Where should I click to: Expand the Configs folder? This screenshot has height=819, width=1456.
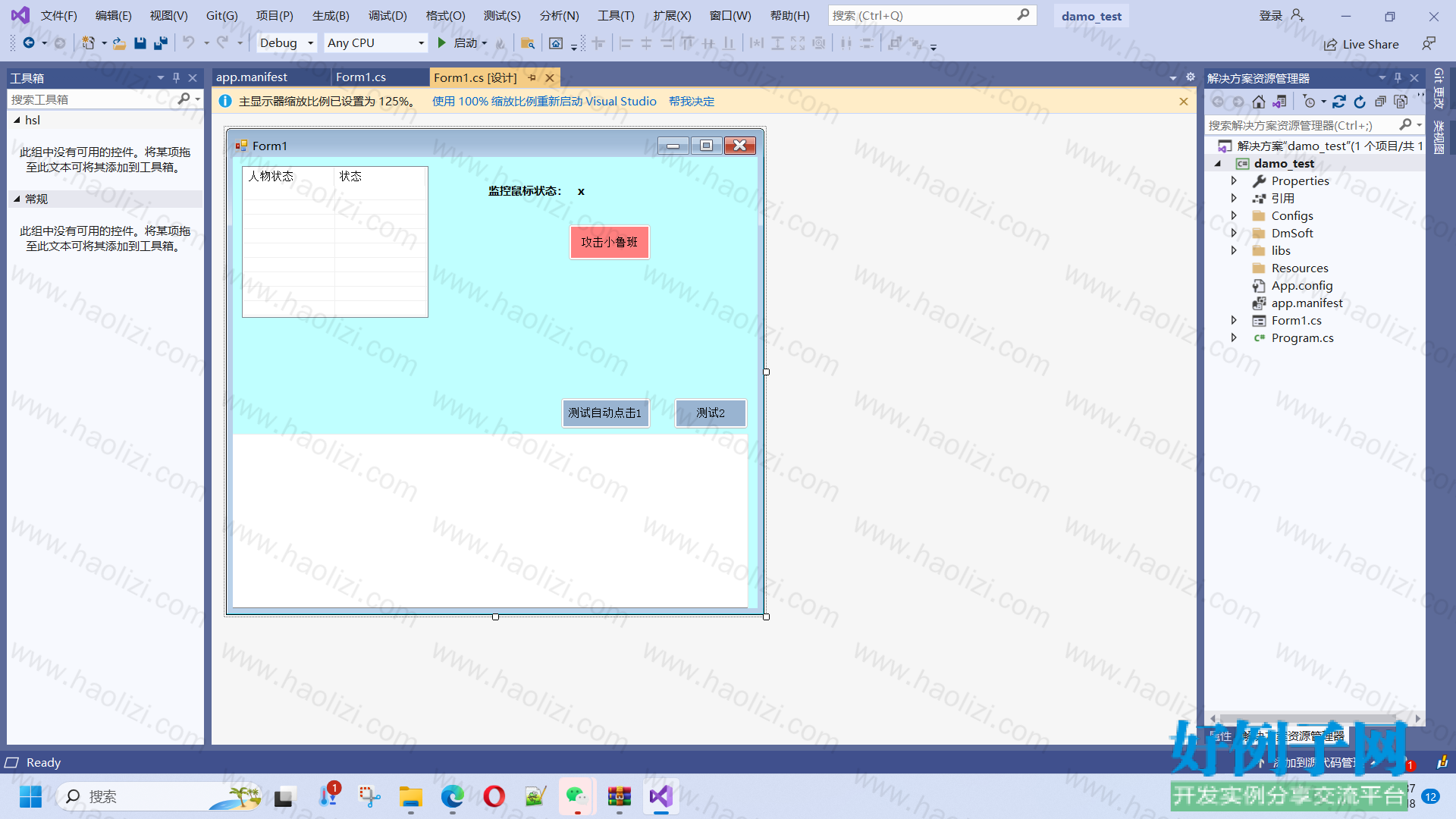point(1234,215)
